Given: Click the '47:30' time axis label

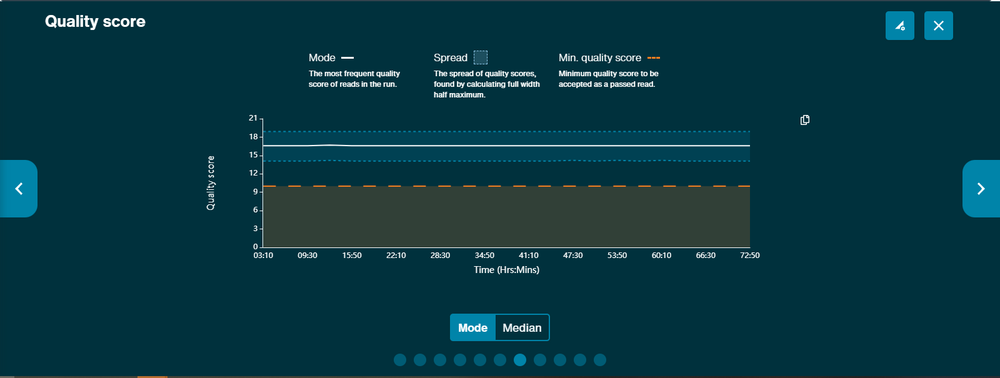Looking at the screenshot, I should tap(573, 255).
